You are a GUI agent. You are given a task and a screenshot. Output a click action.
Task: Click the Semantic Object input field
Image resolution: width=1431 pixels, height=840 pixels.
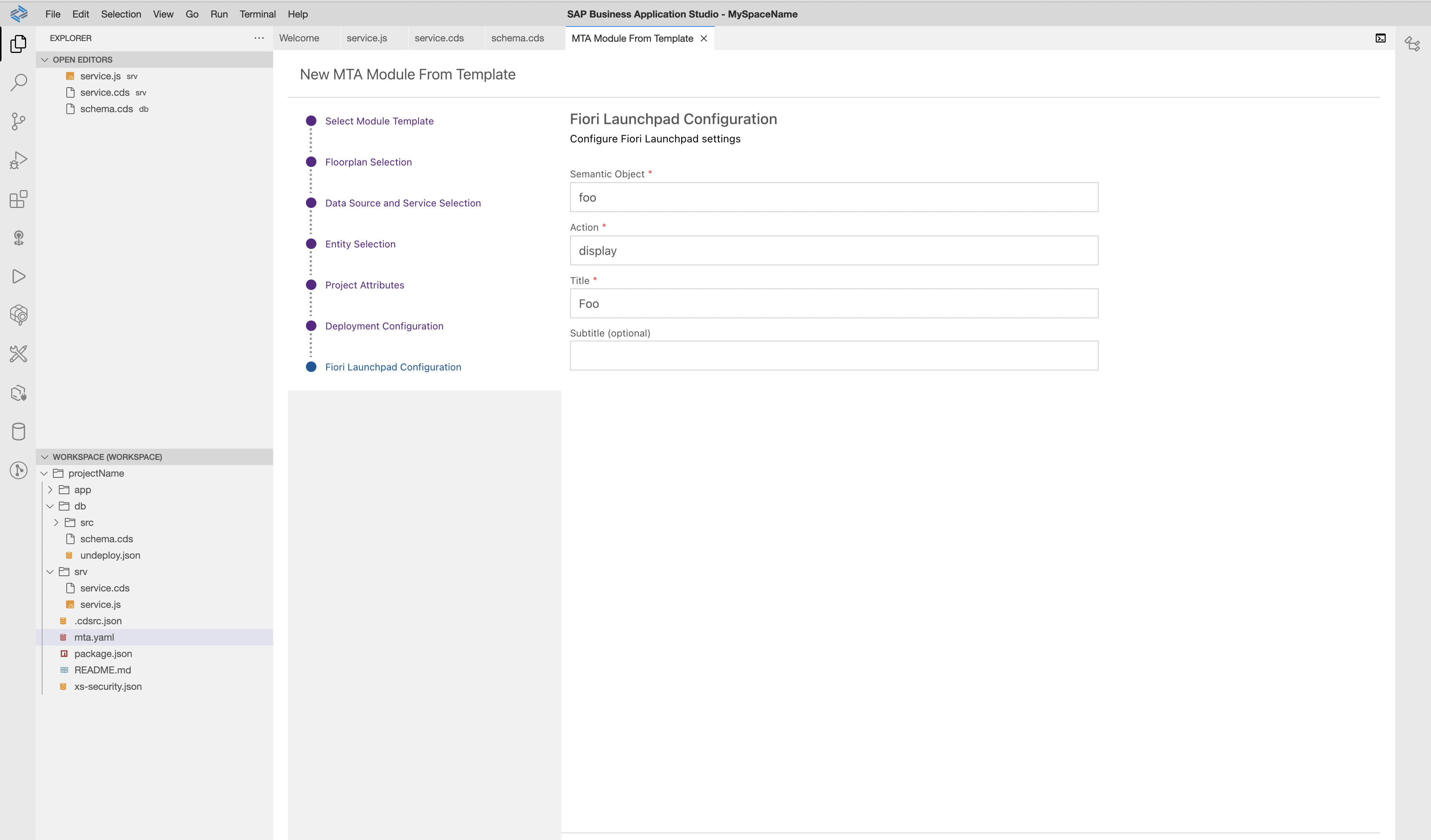coord(834,197)
